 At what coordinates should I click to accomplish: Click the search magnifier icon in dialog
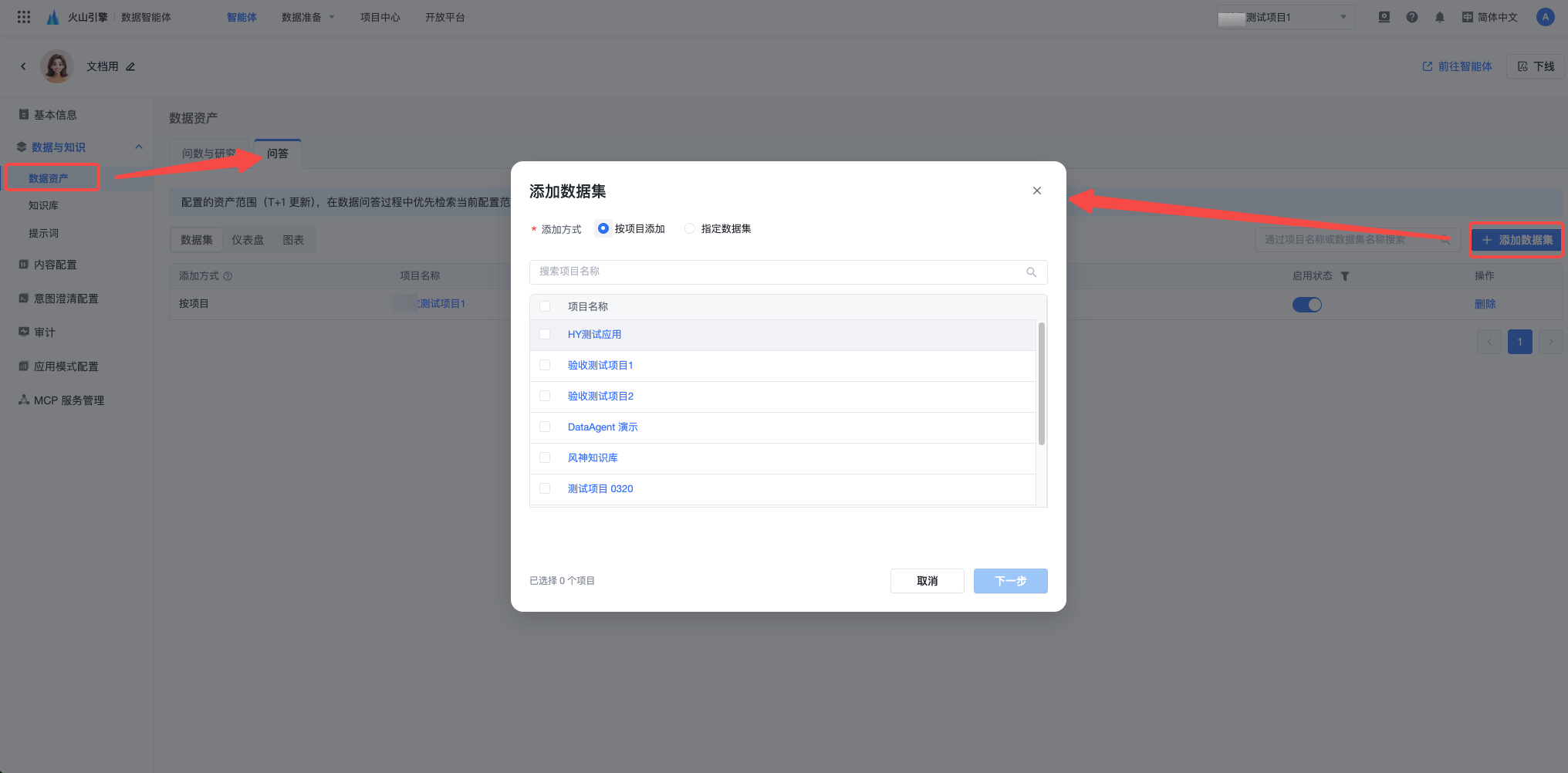point(1031,272)
